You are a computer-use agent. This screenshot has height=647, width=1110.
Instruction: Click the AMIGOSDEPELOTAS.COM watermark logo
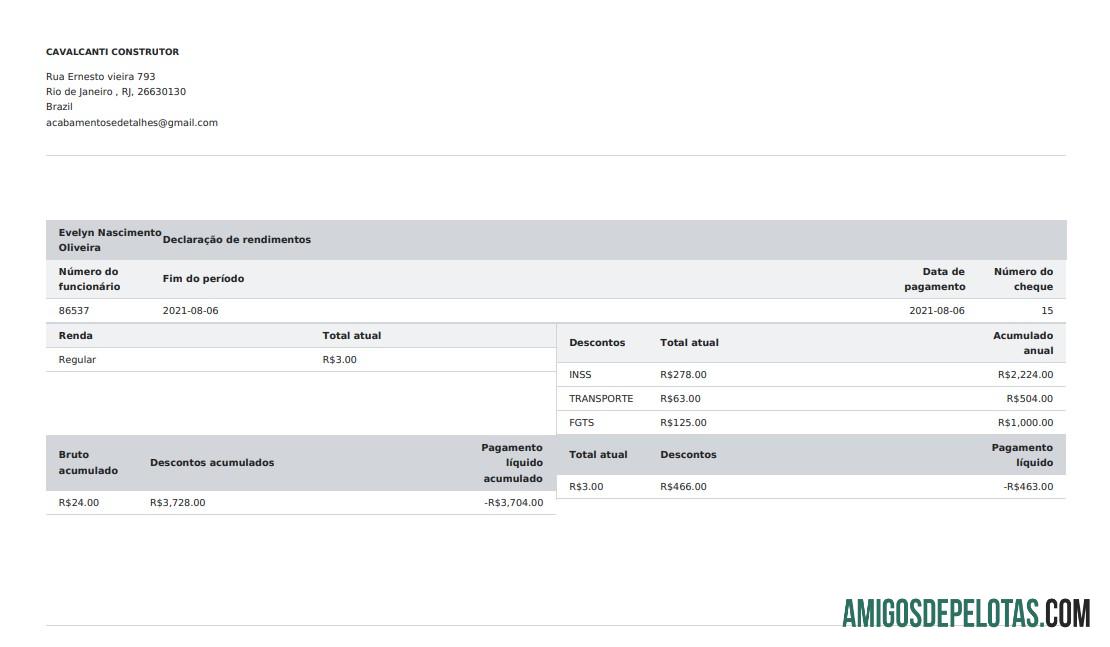point(965,612)
